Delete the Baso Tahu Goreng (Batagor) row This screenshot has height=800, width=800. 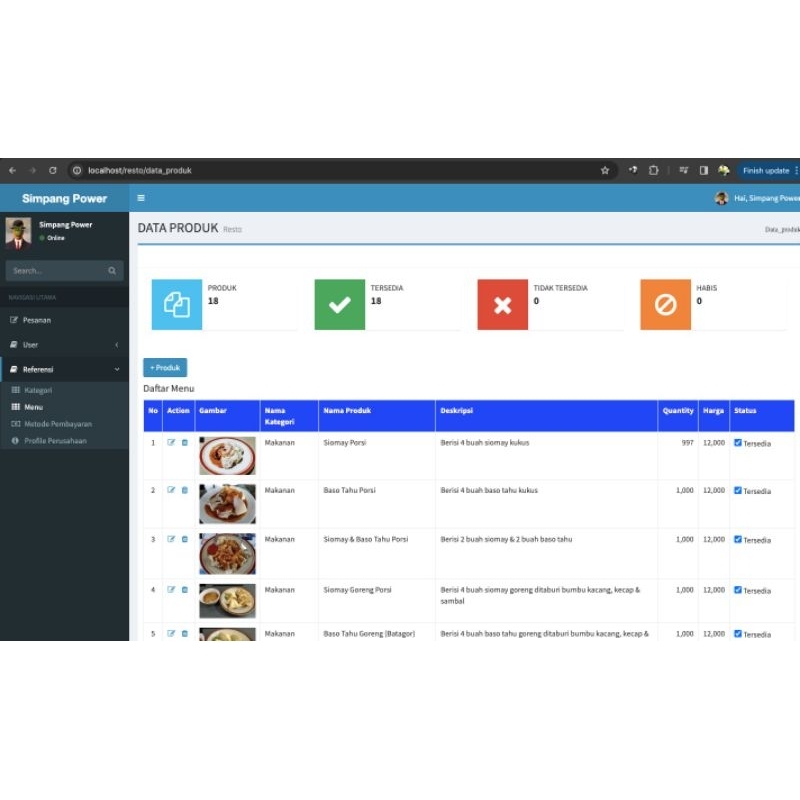(x=185, y=633)
